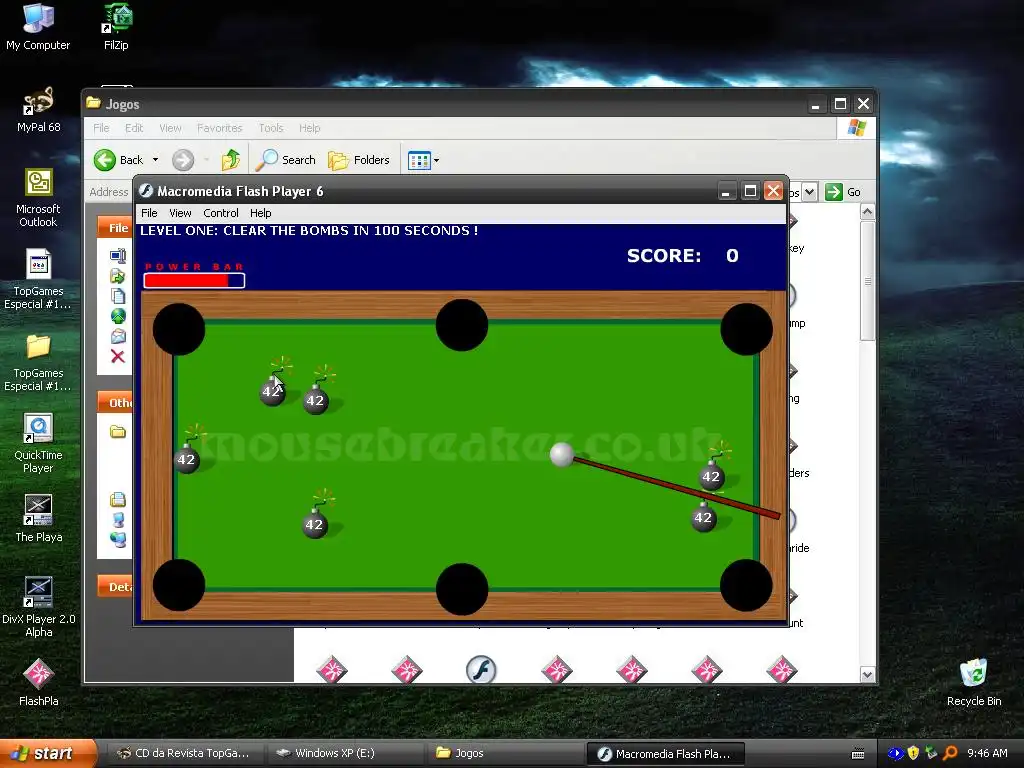Launch MyPal 68 from the desktop
The height and width of the screenshot is (768, 1024).
(39, 110)
